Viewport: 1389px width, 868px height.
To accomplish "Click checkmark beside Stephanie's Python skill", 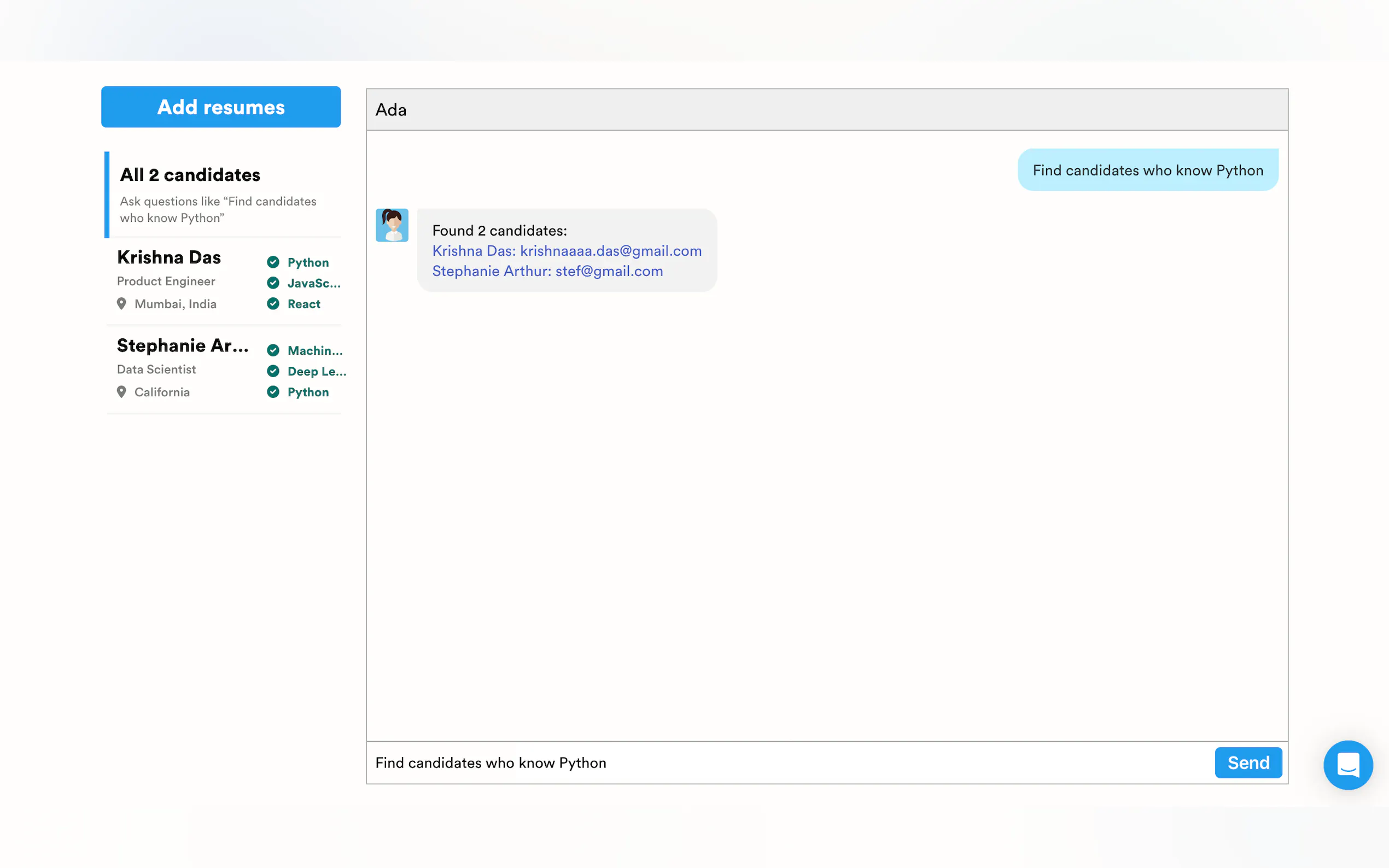I will (x=273, y=392).
